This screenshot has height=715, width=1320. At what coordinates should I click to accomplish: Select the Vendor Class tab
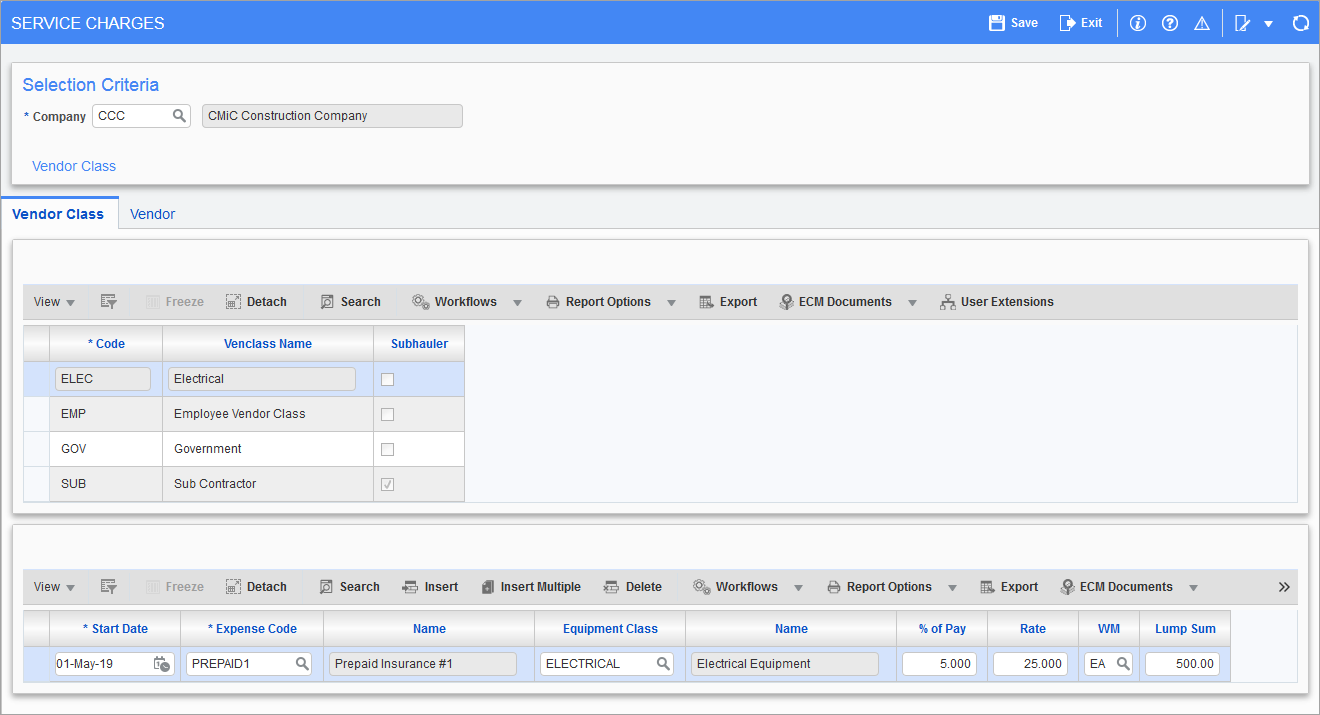(58, 214)
